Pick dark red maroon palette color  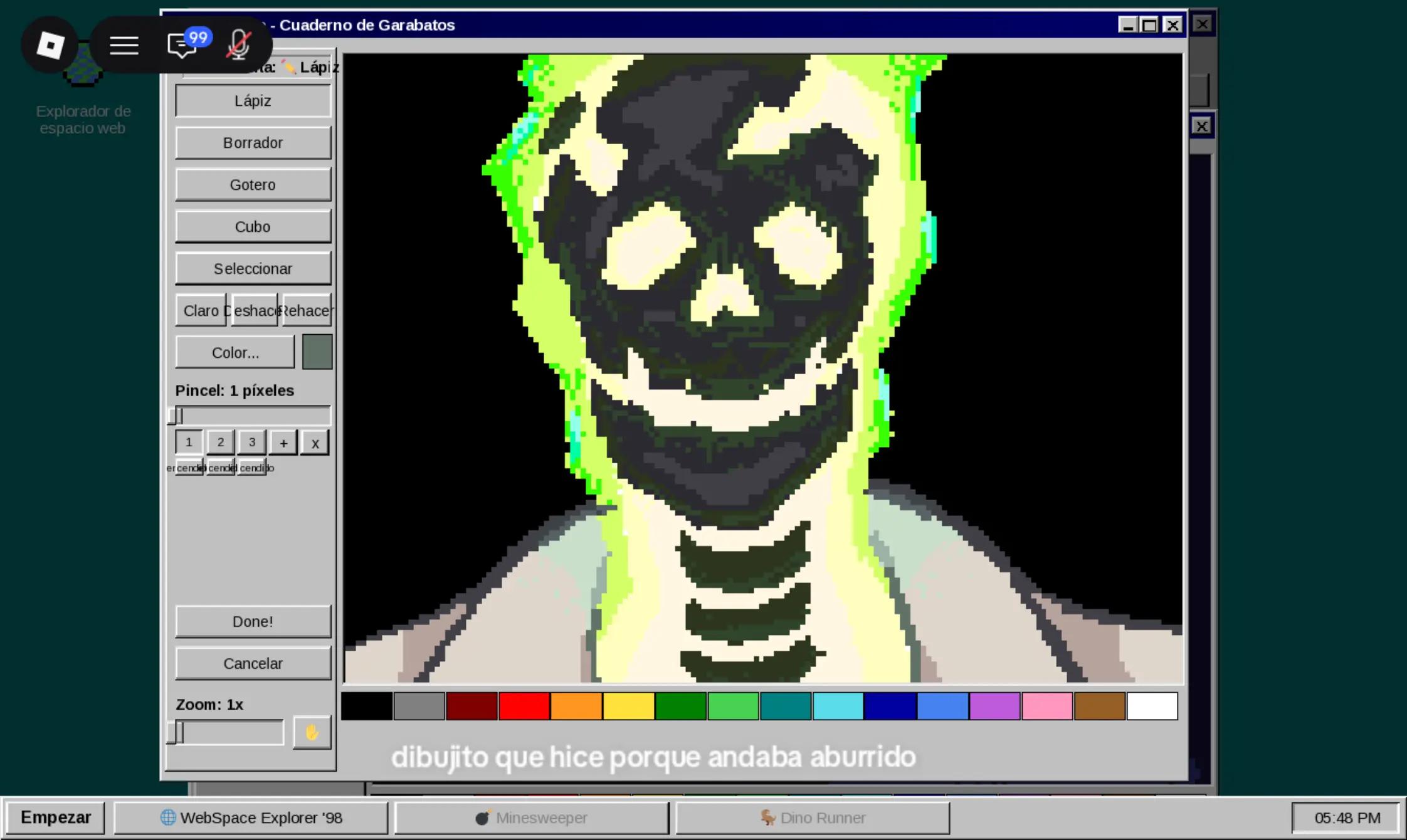(x=472, y=706)
